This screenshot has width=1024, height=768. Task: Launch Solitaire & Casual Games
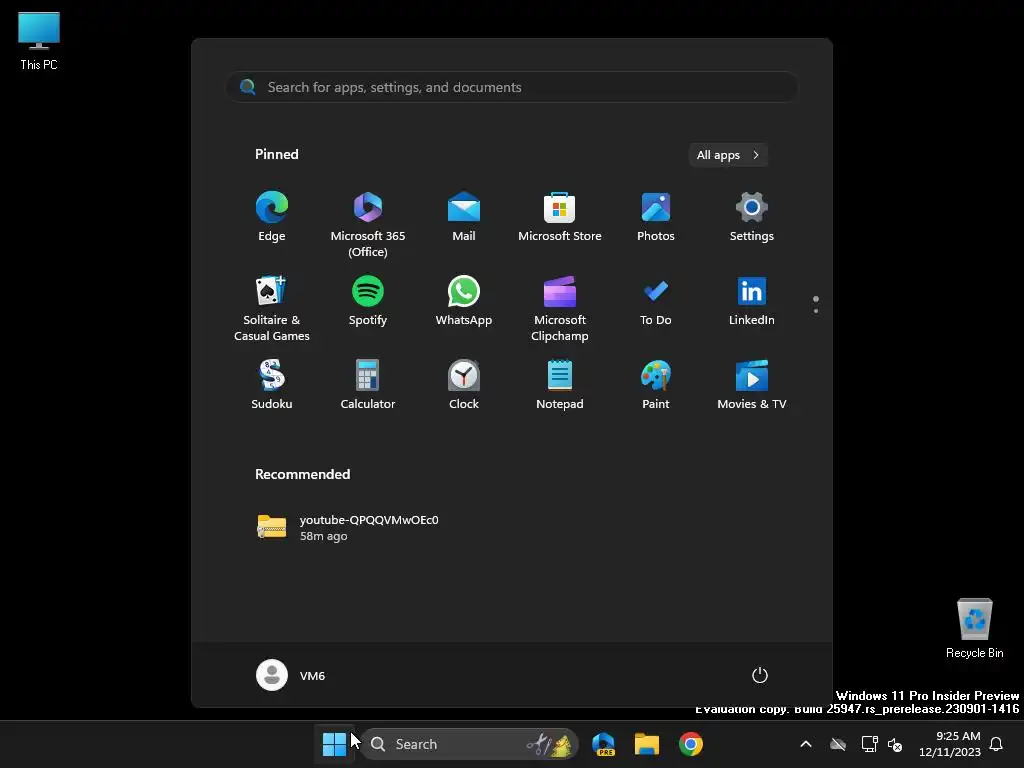pyautogui.click(x=272, y=308)
